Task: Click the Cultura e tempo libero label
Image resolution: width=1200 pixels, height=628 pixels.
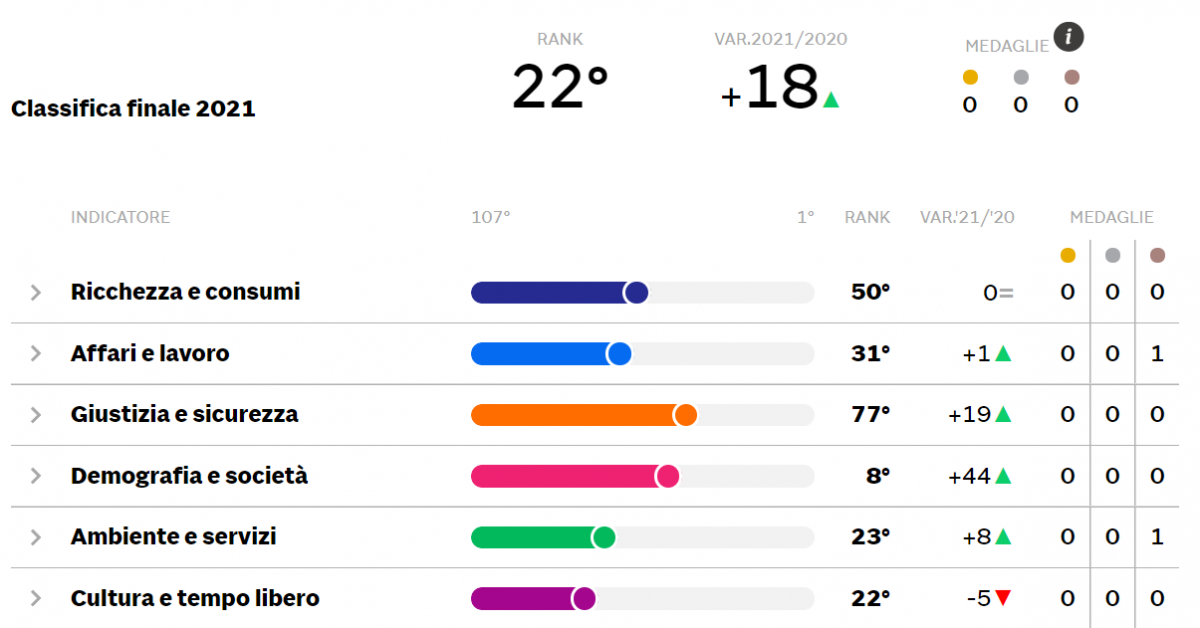Action: (x=195, y=598)
